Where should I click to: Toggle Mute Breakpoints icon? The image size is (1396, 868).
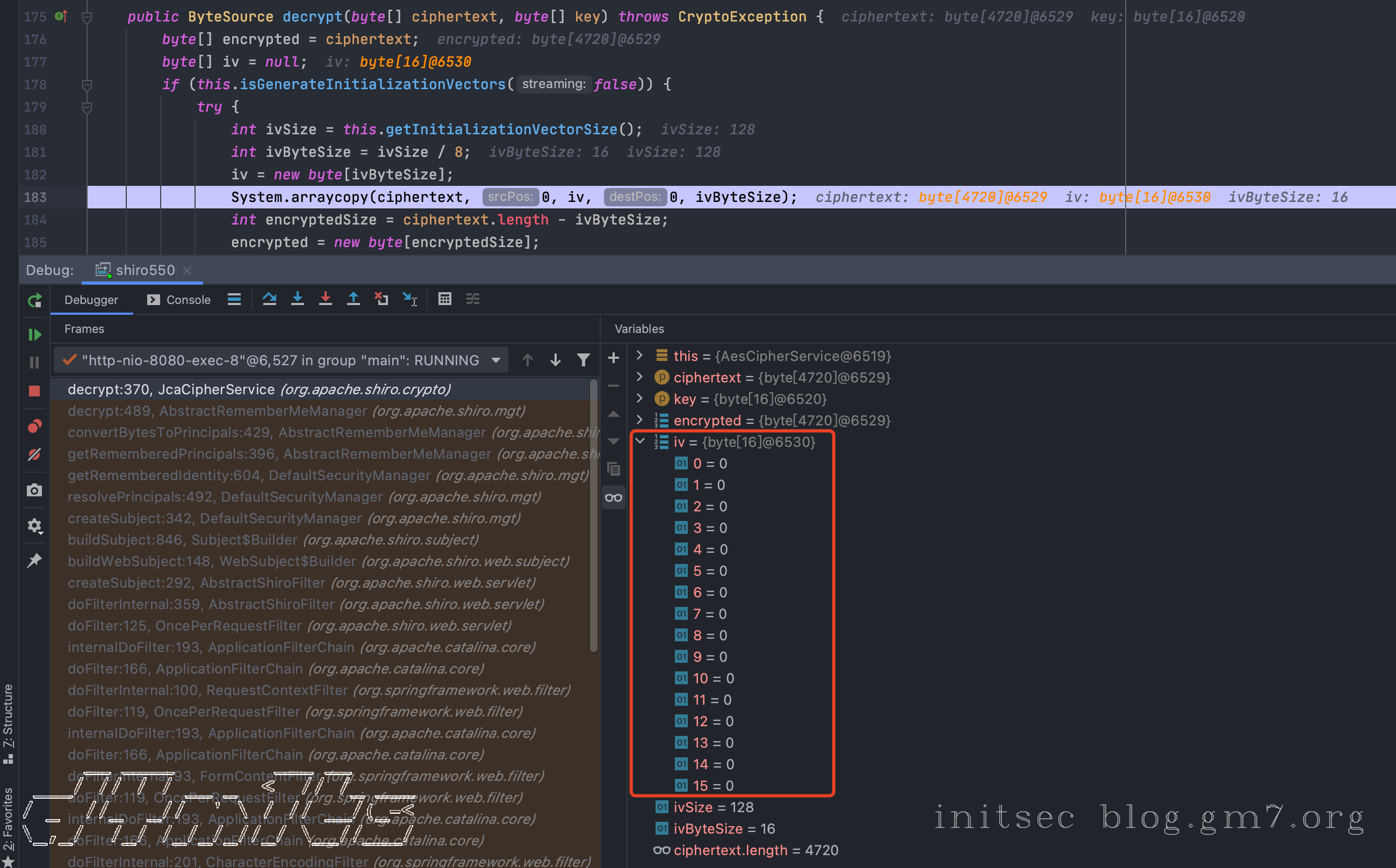tap(34, 454)
